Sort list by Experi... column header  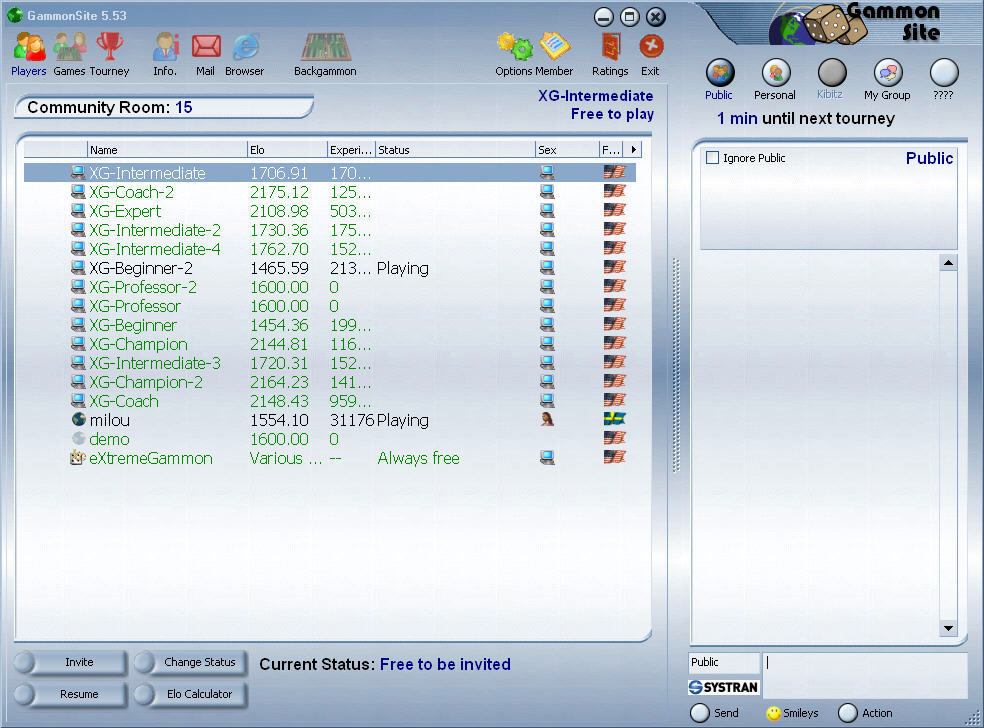tap(351, 150)
